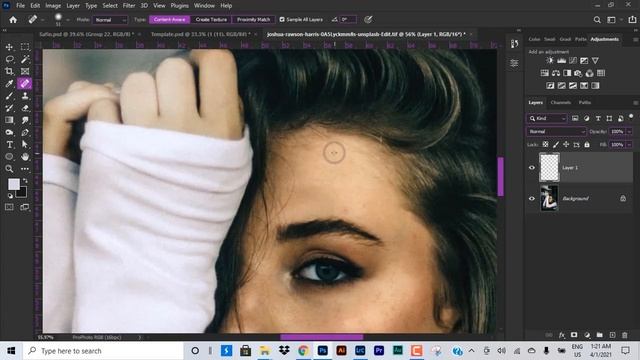This screenshot has width=640, height=360.
Task: Select the Crop tool
Action: click(x=9, y=71)
